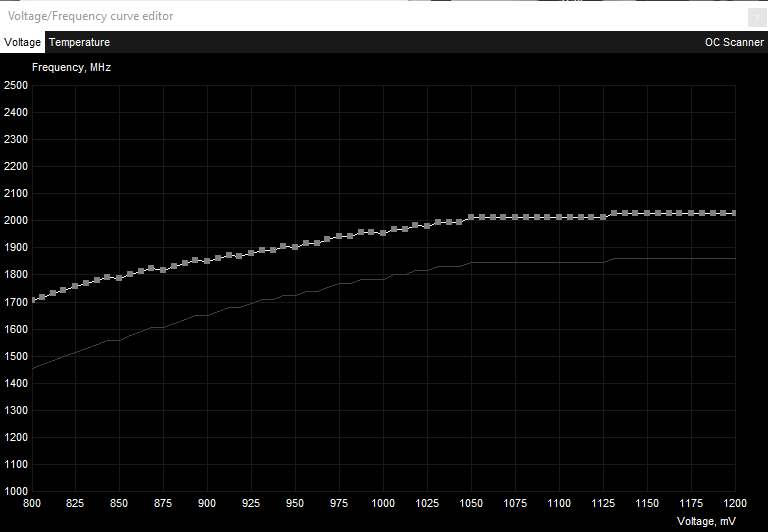Switch to the Temperature tab
The width and height of the screenshot is (768, 532).
click(x=79, y=42)
